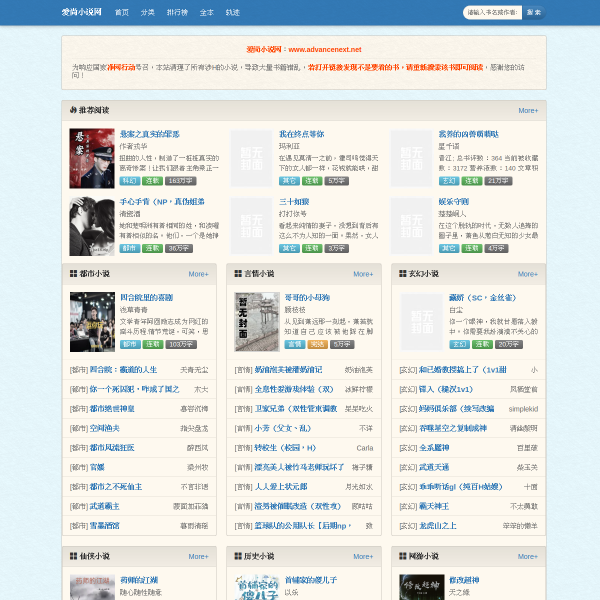Image resolution: width=600 pixels, height=600 pixels.
Task: Click the 搜索 search button
Action: pyautogui.click(x=534, y=13)
